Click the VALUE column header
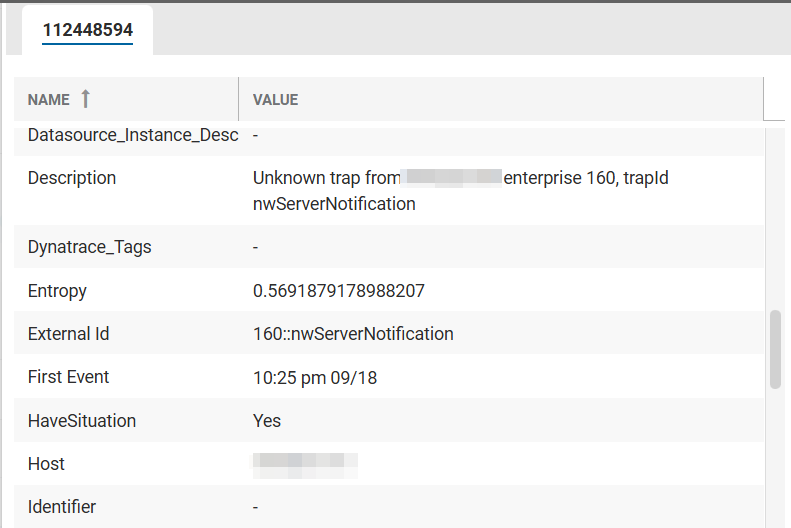The image size is (791, 528). pos(276,99)
